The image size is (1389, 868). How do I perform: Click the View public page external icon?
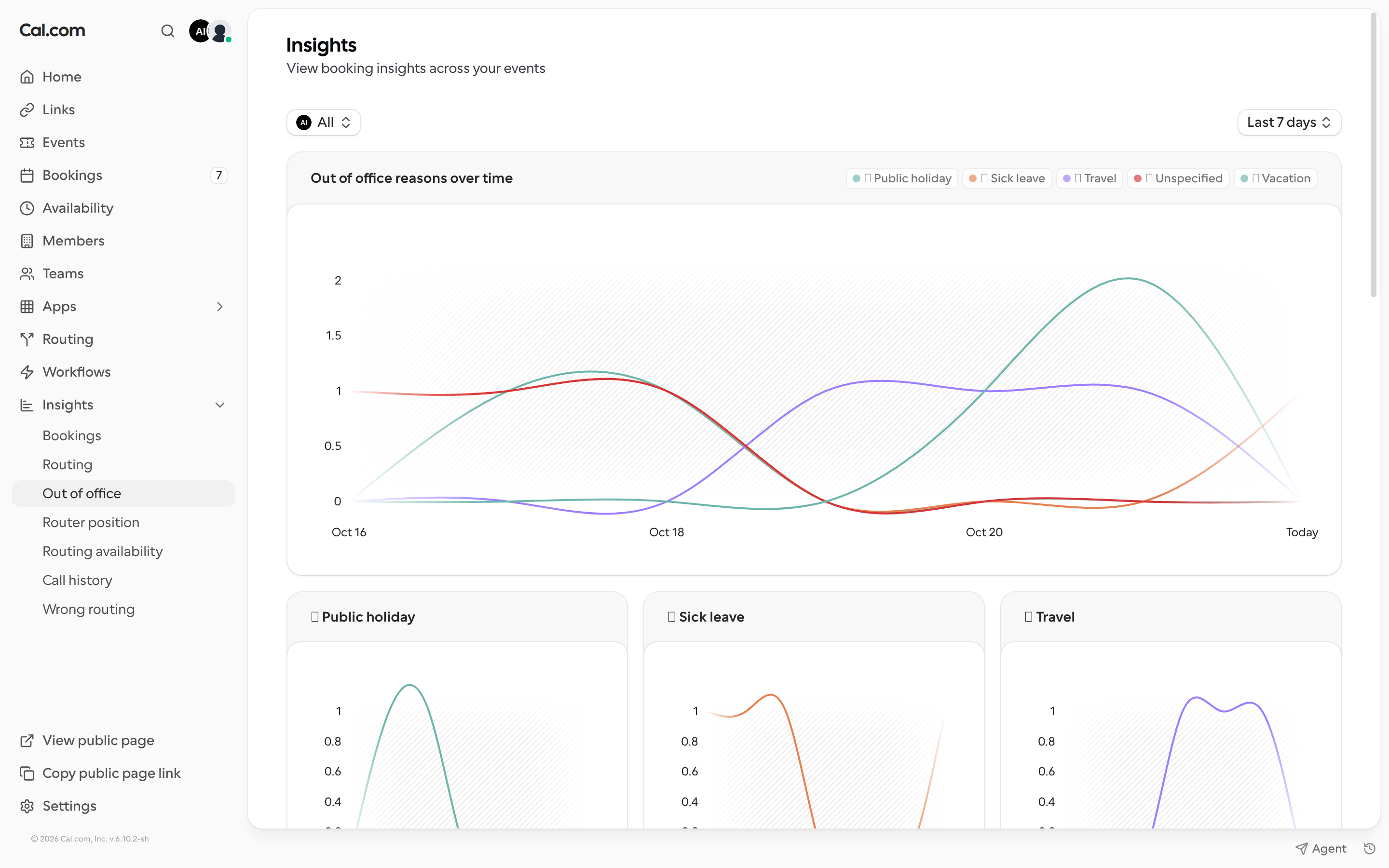27,741
